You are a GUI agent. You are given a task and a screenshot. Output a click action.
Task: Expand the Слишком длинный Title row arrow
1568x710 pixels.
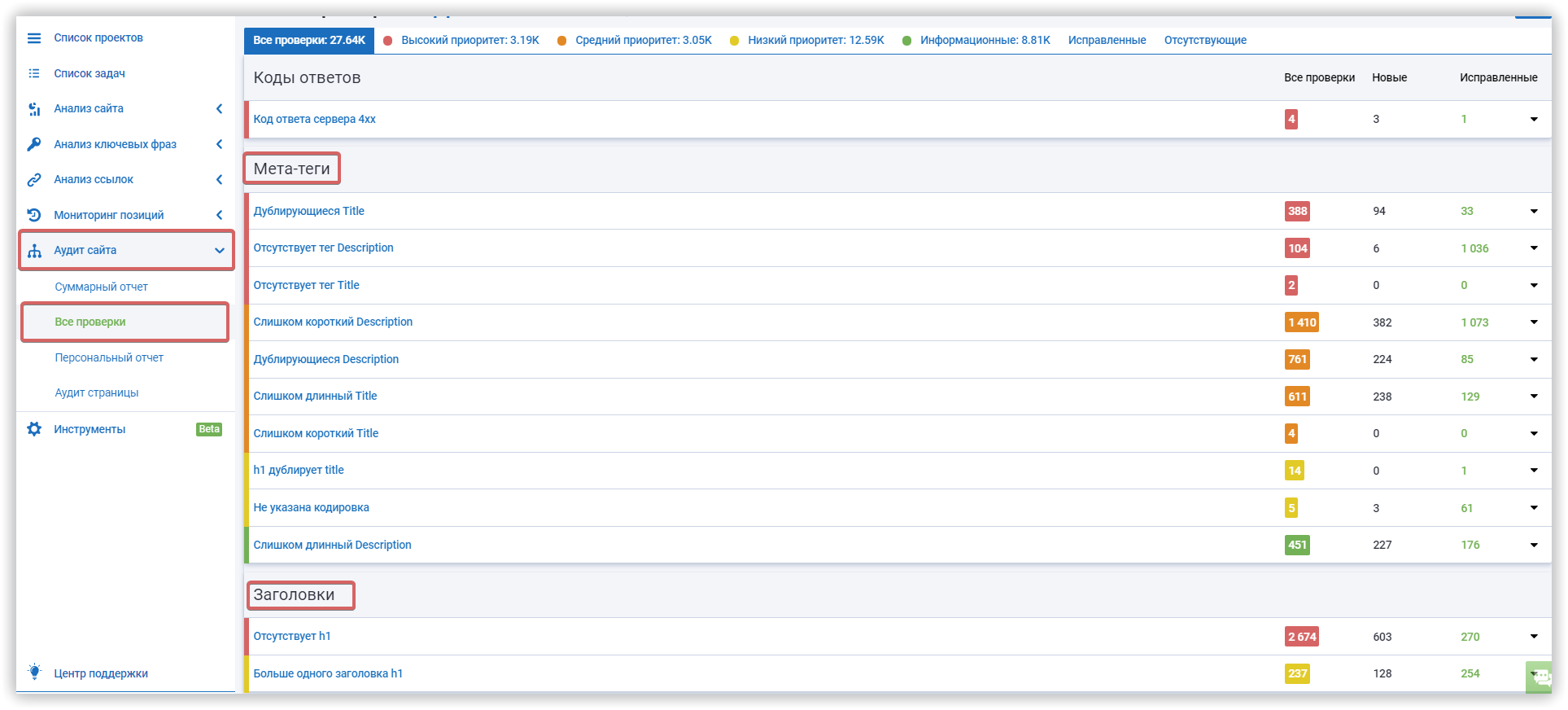tap(1534, 397)
